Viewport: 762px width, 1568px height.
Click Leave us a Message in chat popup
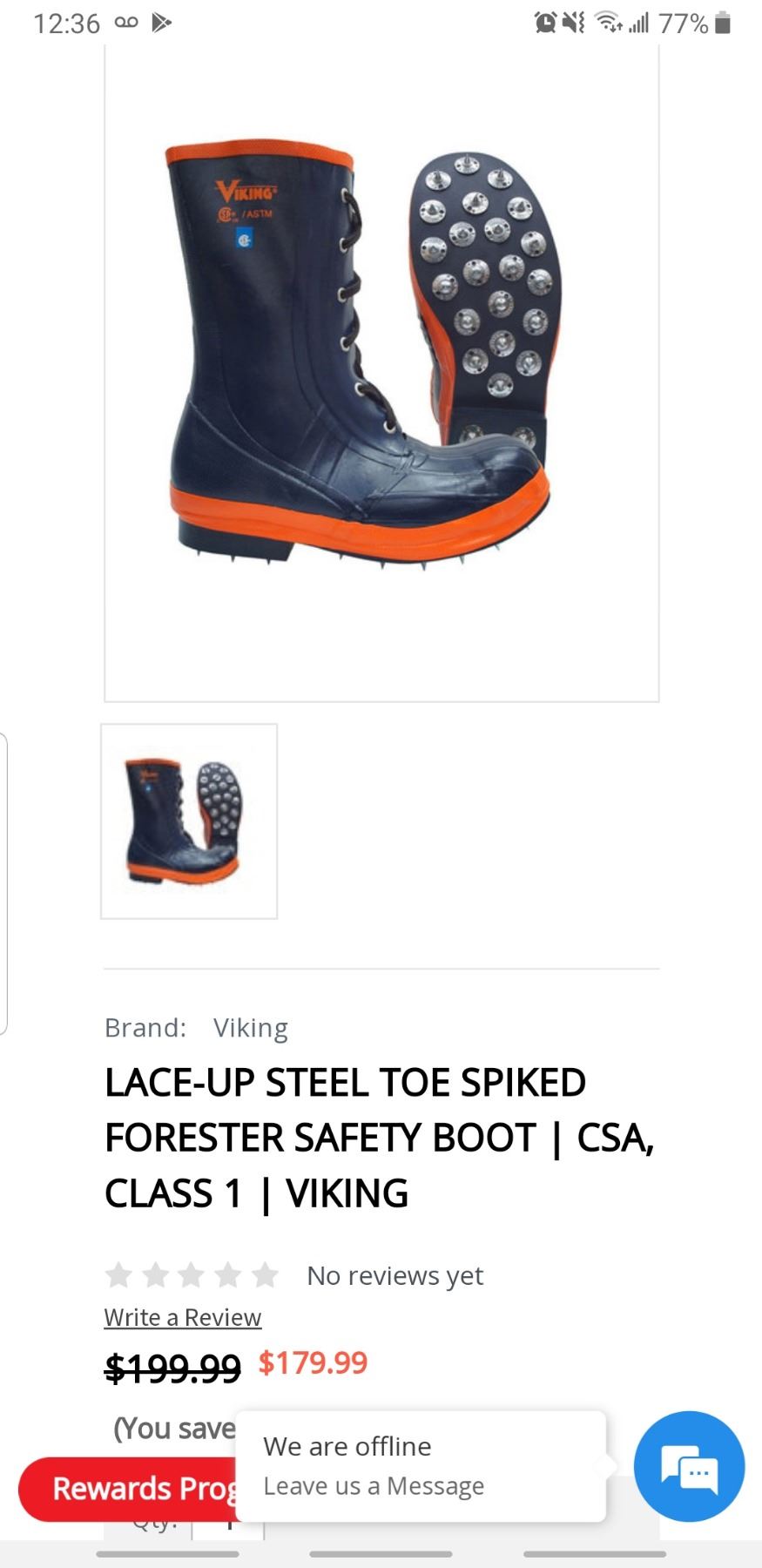coord(374,1486)
